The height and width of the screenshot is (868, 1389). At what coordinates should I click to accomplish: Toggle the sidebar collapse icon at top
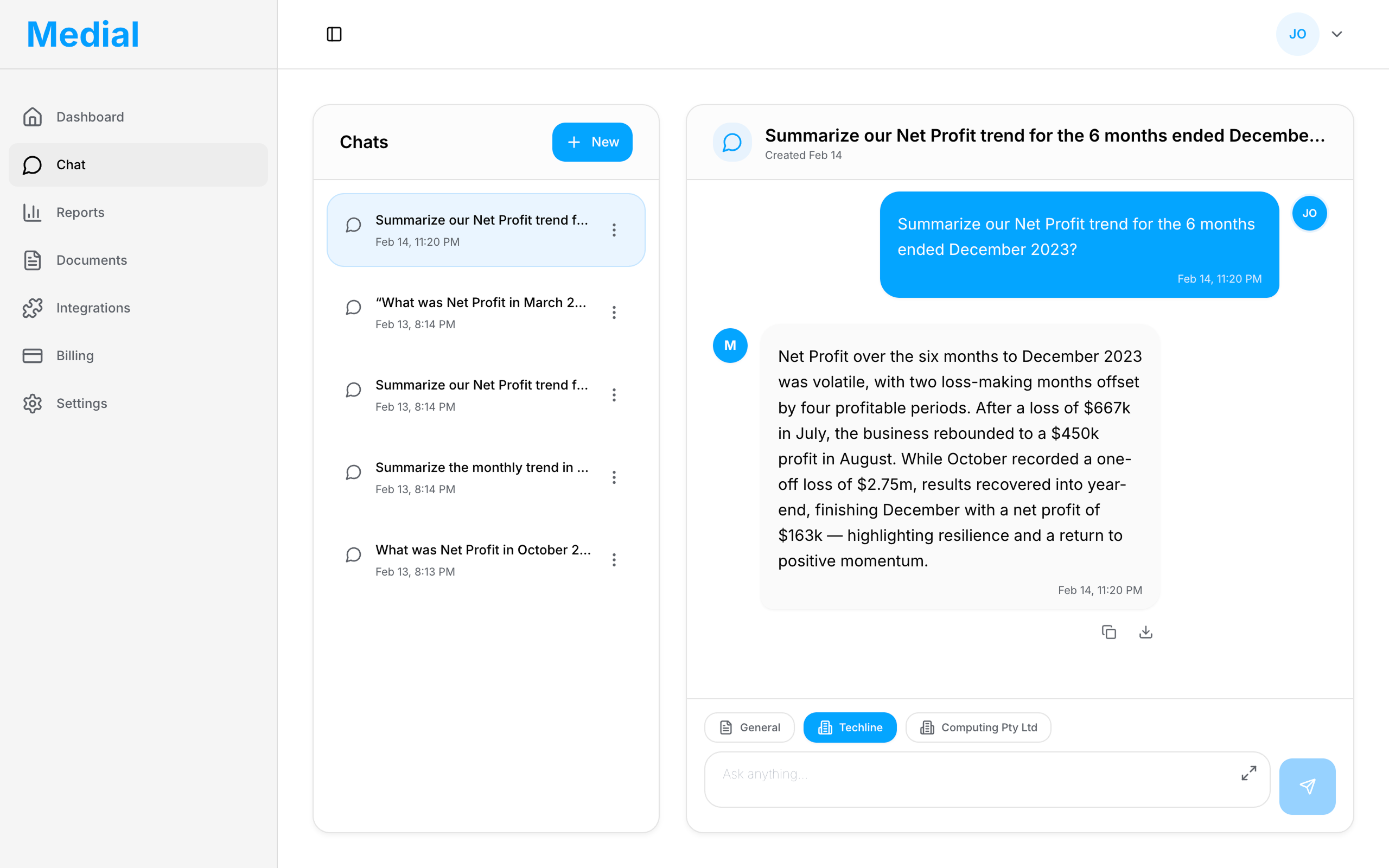click(x=334, y=34)
